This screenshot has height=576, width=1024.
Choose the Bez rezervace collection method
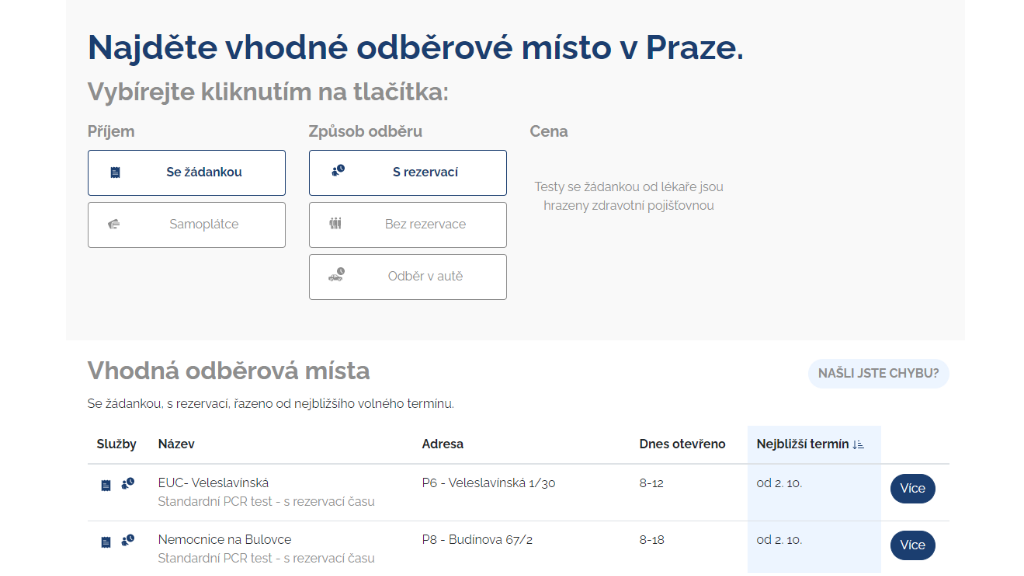tap(424, 224)
